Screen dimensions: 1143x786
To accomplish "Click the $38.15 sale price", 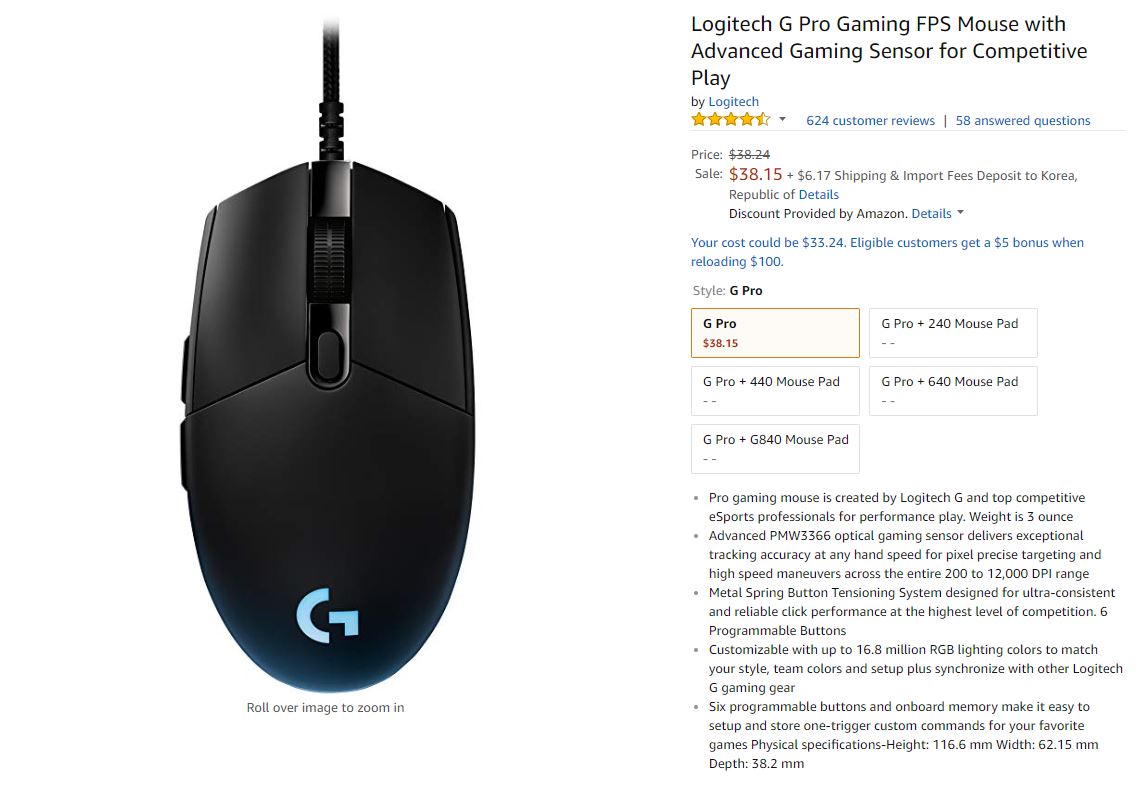I will tap(755, 174).
